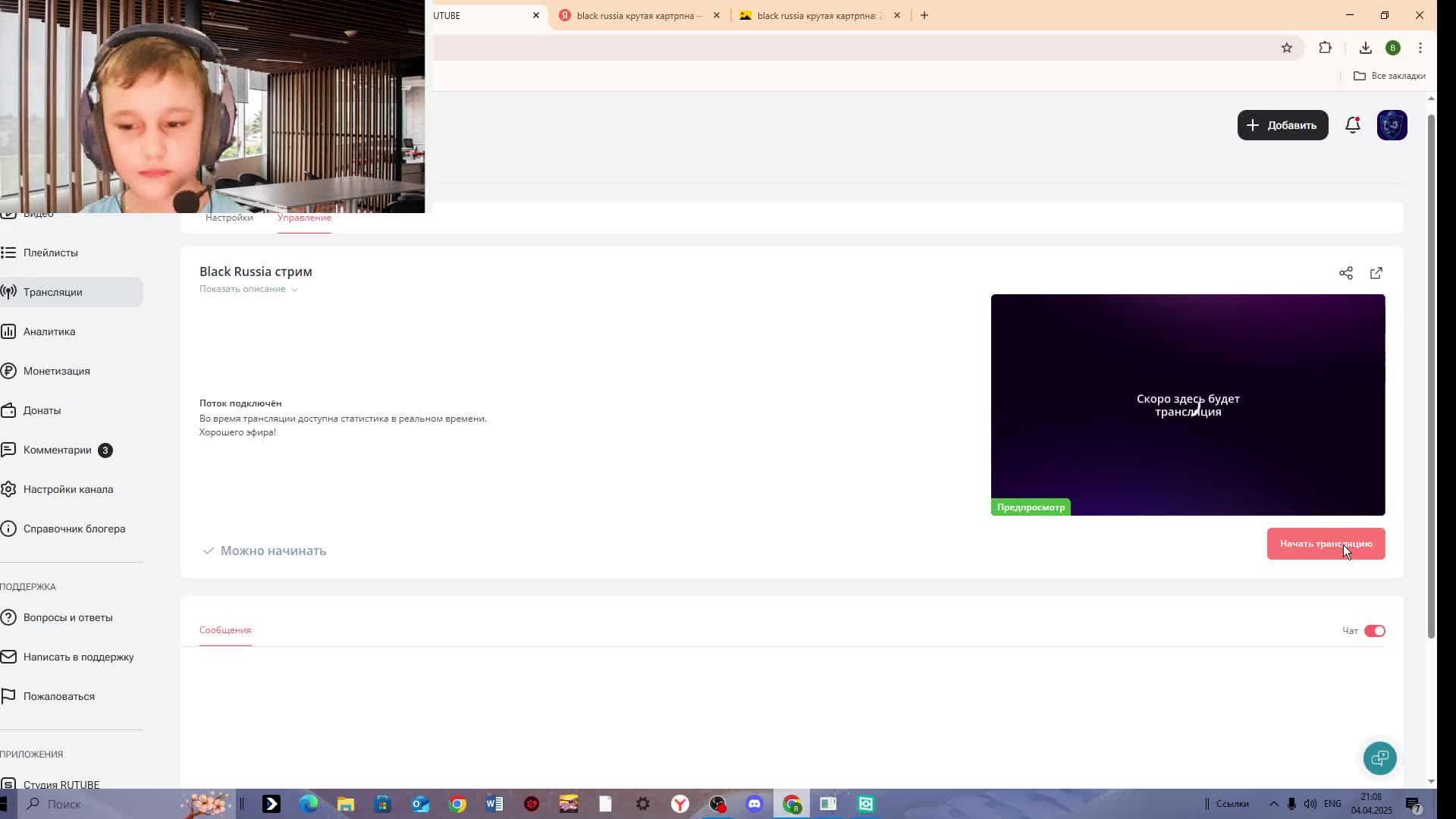1456x819 pixels.
Task: Click the share icon next to stream title
Action: click(x=1346, y=273)
